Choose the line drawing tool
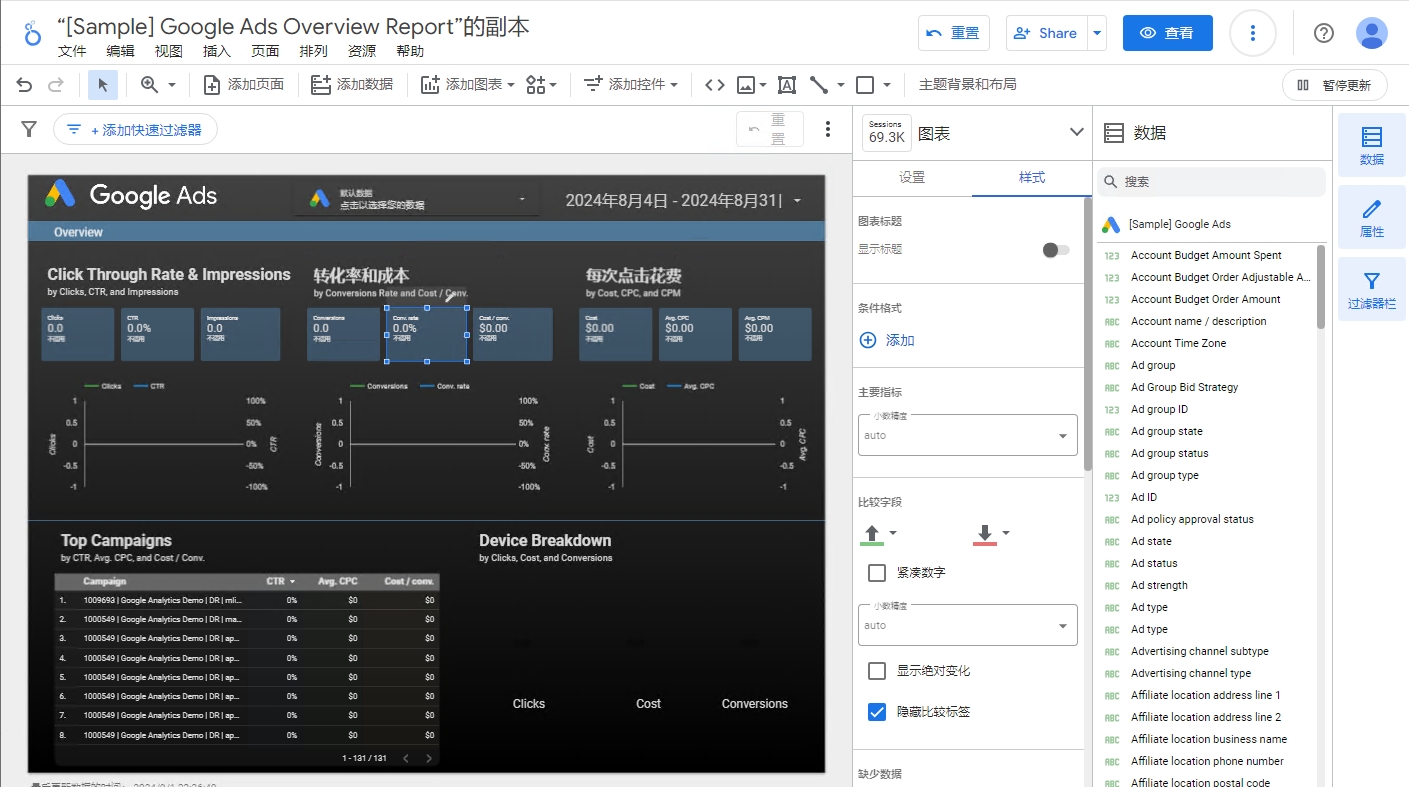 (x=819, y=85)
